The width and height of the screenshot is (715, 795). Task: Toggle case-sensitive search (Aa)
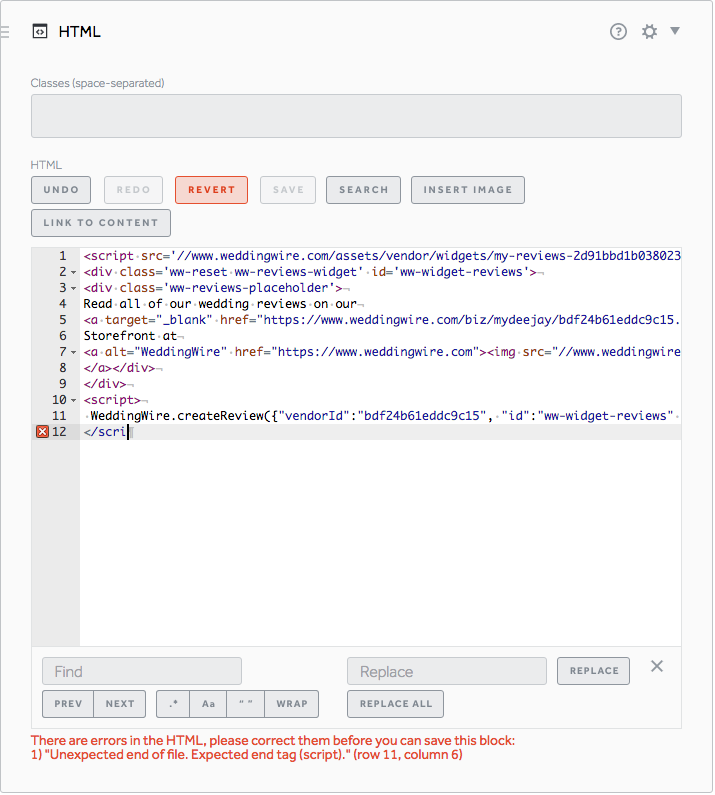[208, 704]
